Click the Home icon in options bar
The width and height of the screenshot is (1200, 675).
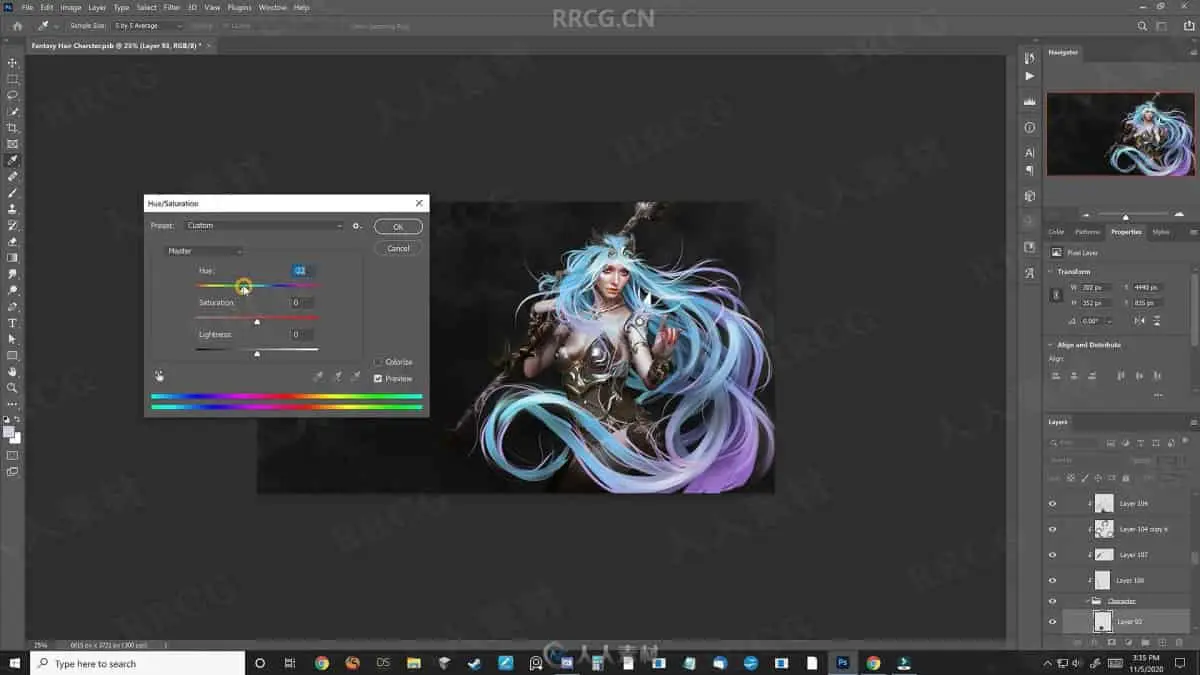point(18,26)
